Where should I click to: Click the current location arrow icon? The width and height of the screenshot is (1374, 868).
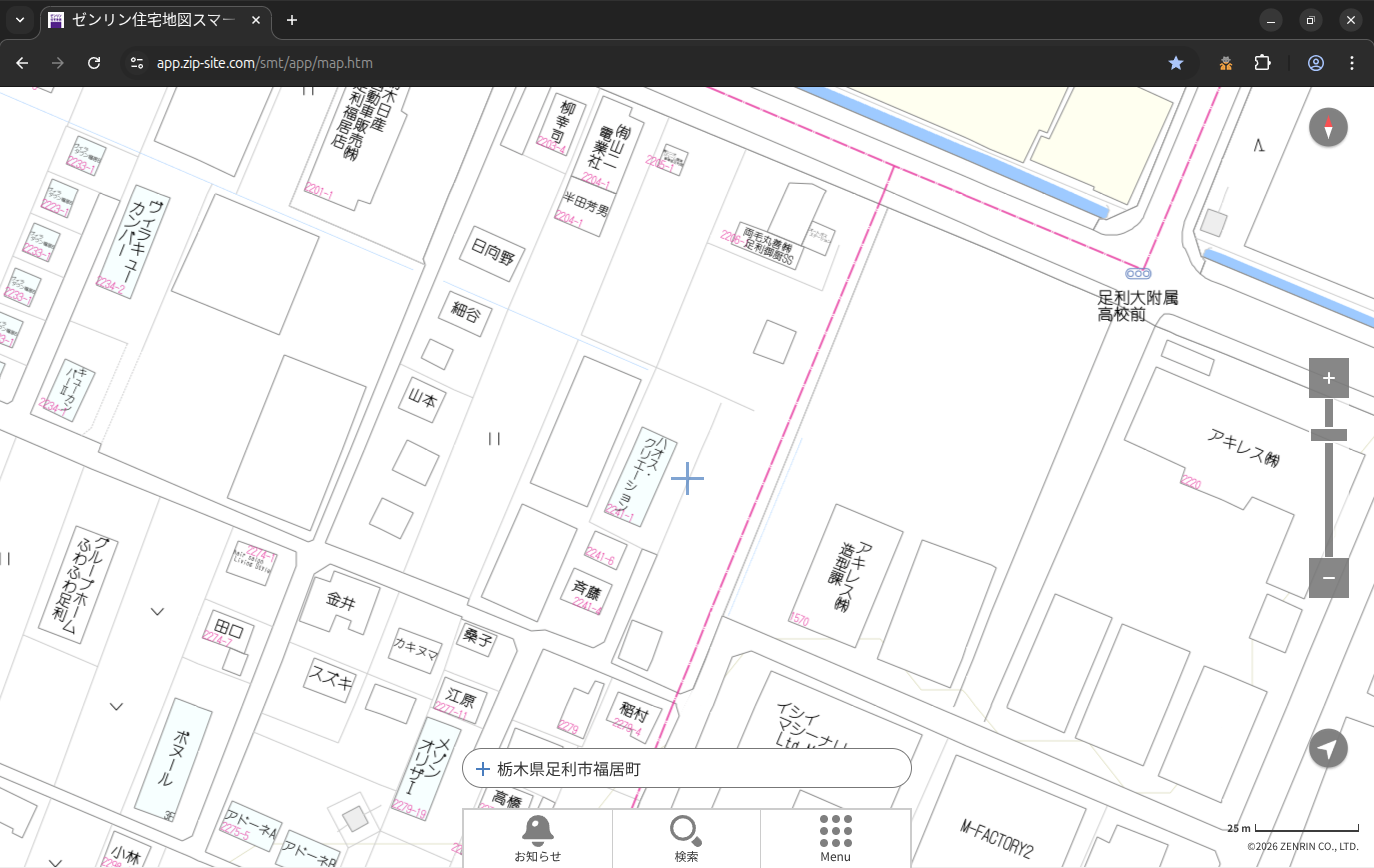pos(1328,749)
